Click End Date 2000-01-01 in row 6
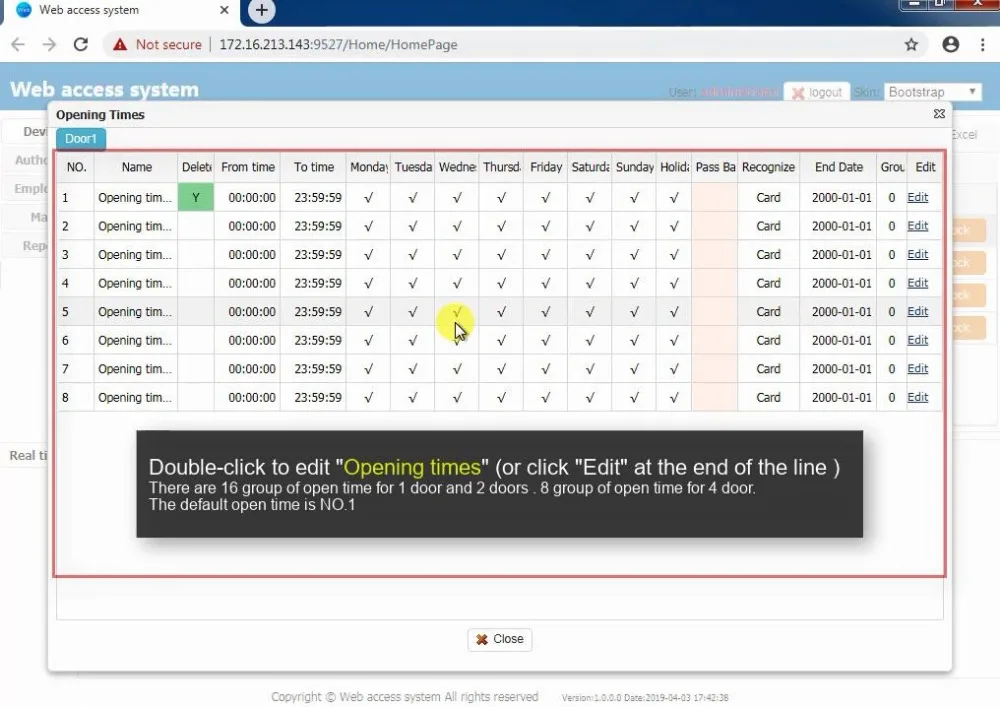 [841, 340]
